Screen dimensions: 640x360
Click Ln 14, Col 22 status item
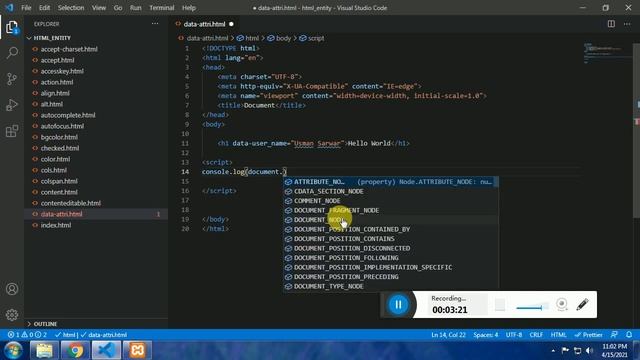[x=448, y=335]
